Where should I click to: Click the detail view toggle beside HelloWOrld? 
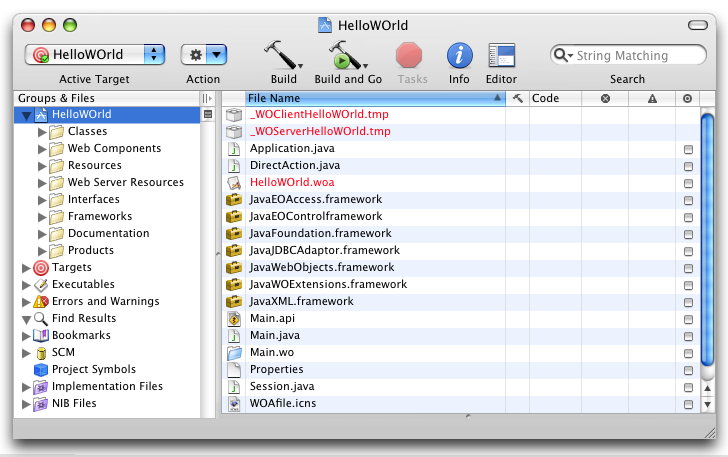(208, 114)
